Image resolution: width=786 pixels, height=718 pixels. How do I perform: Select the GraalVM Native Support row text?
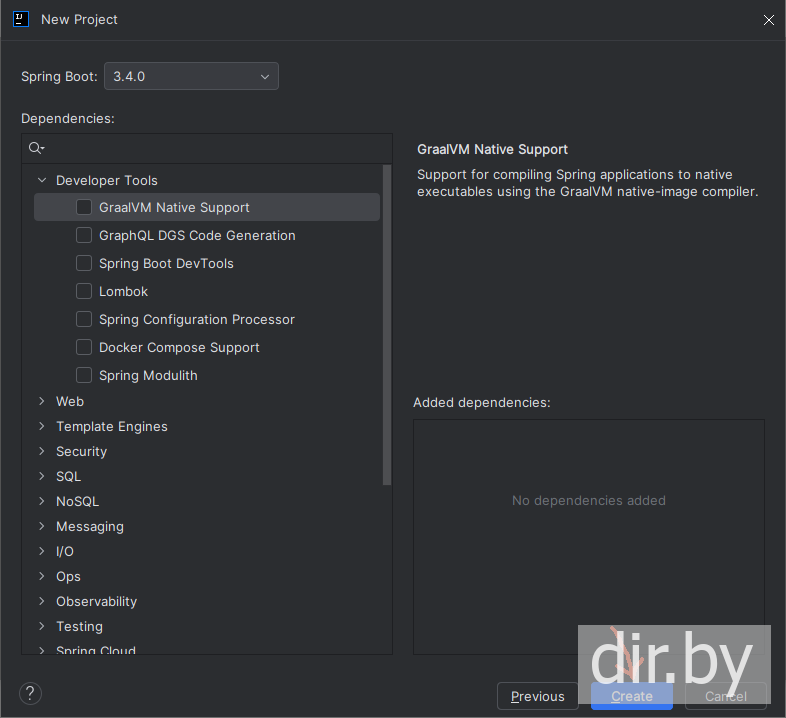coord(174,207)
